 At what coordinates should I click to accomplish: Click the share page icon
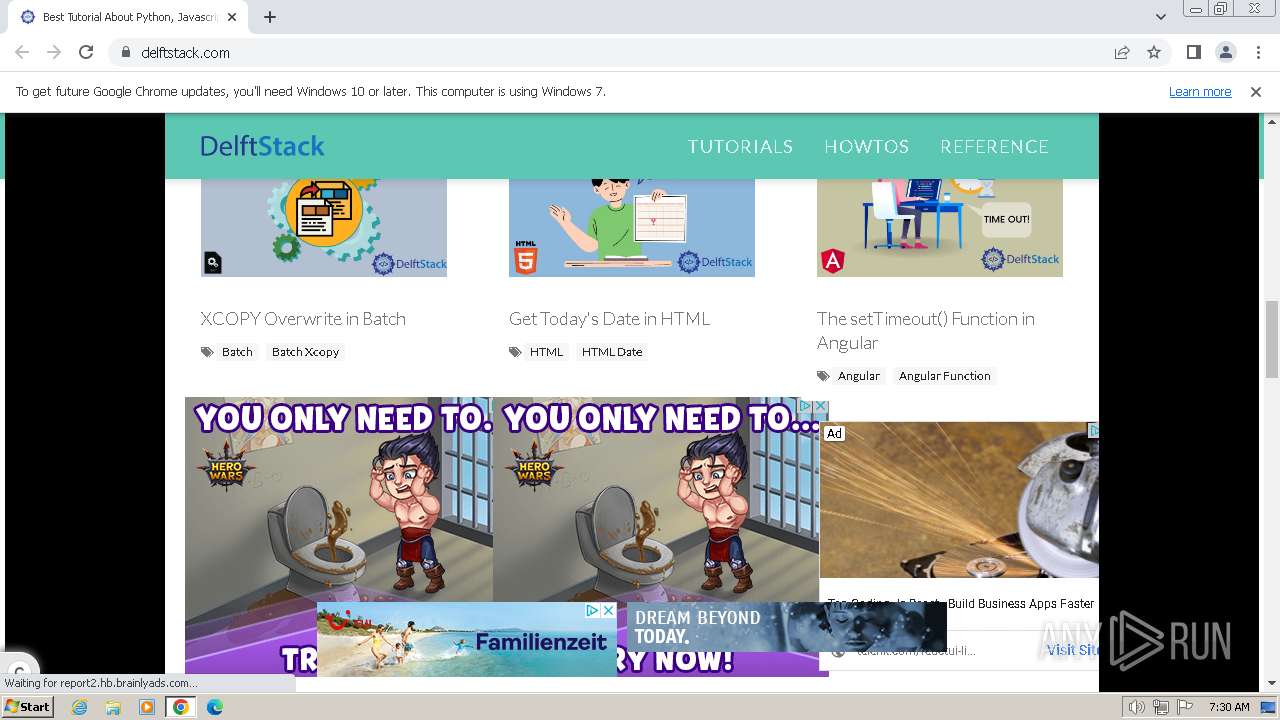(x=1122, y=52)
